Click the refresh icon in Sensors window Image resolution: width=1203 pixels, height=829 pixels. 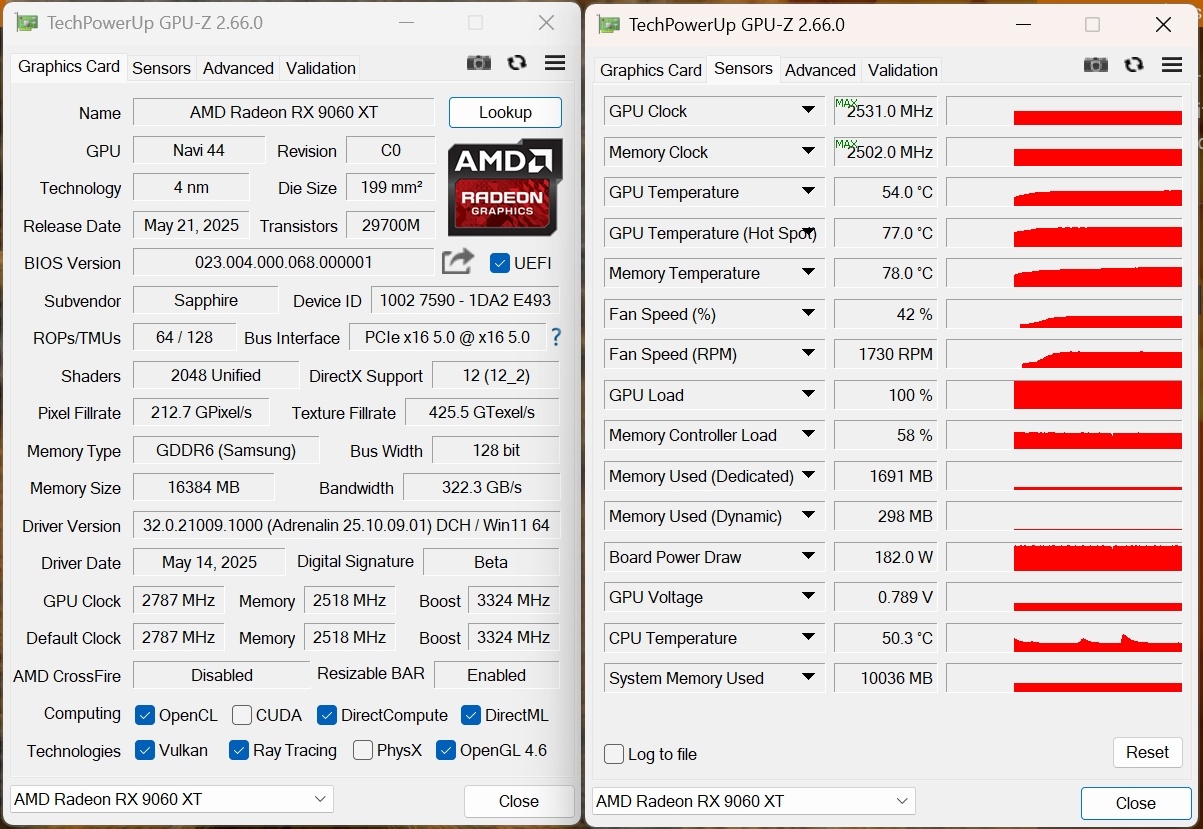click(x=1134, y=65)
